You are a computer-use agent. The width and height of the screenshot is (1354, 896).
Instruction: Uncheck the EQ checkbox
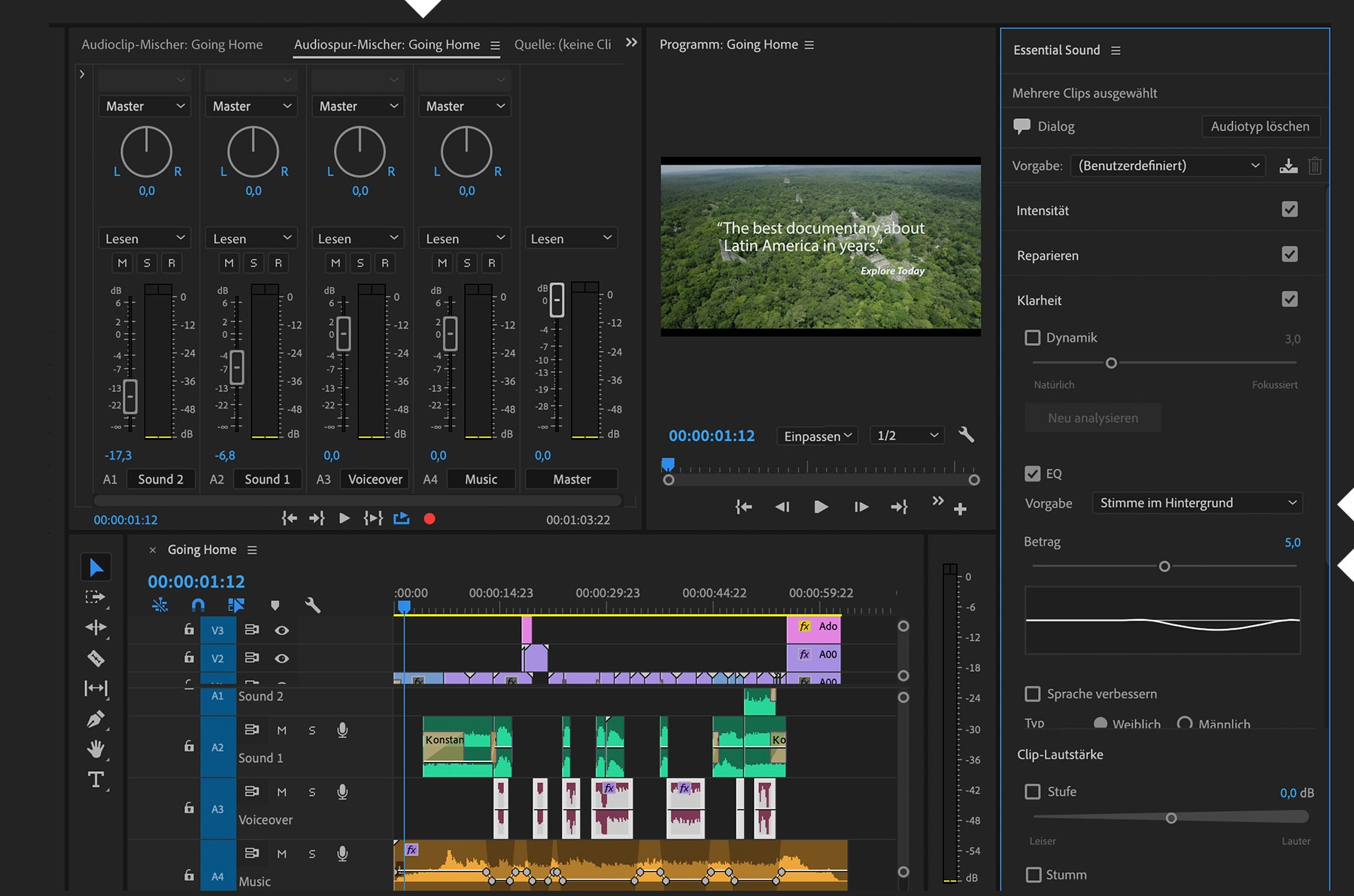click(x=1033, y=474)
